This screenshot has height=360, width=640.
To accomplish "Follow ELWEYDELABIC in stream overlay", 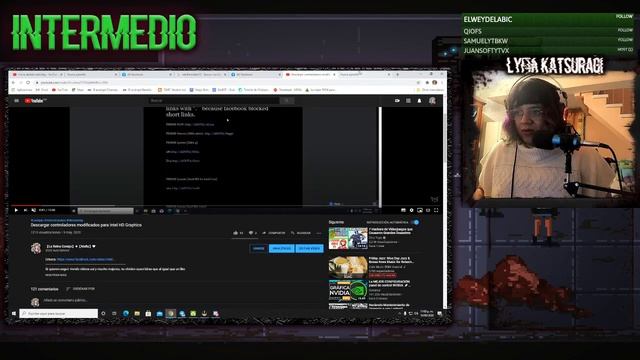I will coord(624,16).
